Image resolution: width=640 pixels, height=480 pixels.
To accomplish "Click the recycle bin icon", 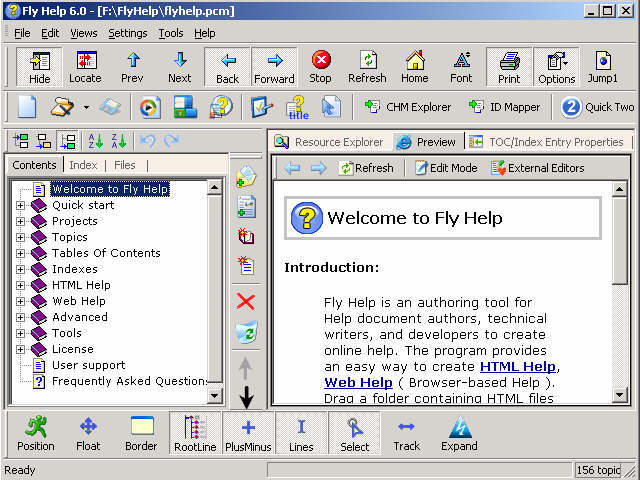I will coord(247,331).
